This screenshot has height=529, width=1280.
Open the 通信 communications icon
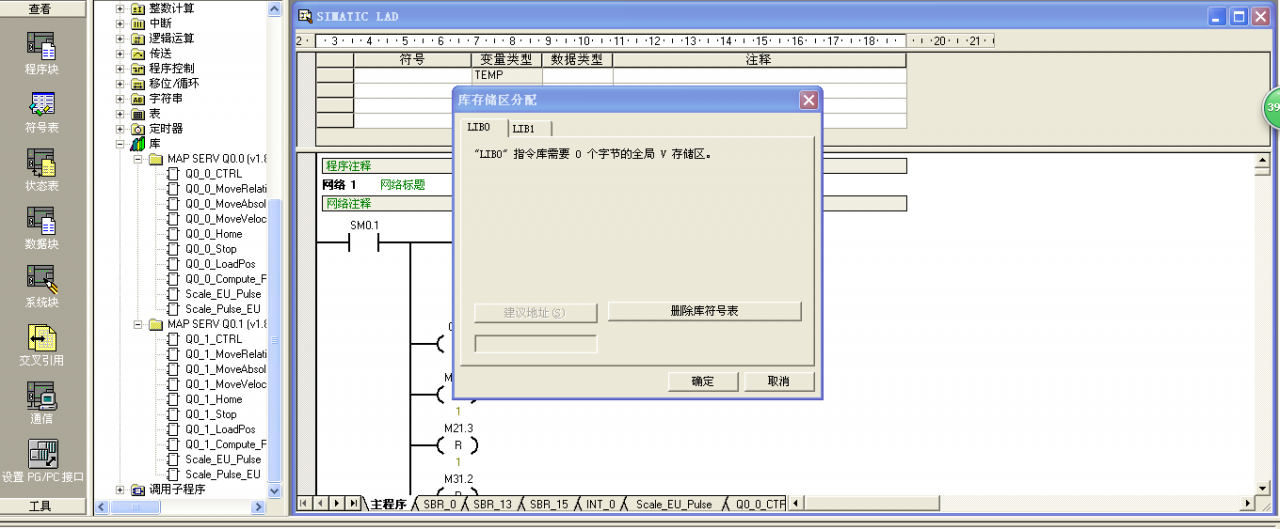point(41,395)
